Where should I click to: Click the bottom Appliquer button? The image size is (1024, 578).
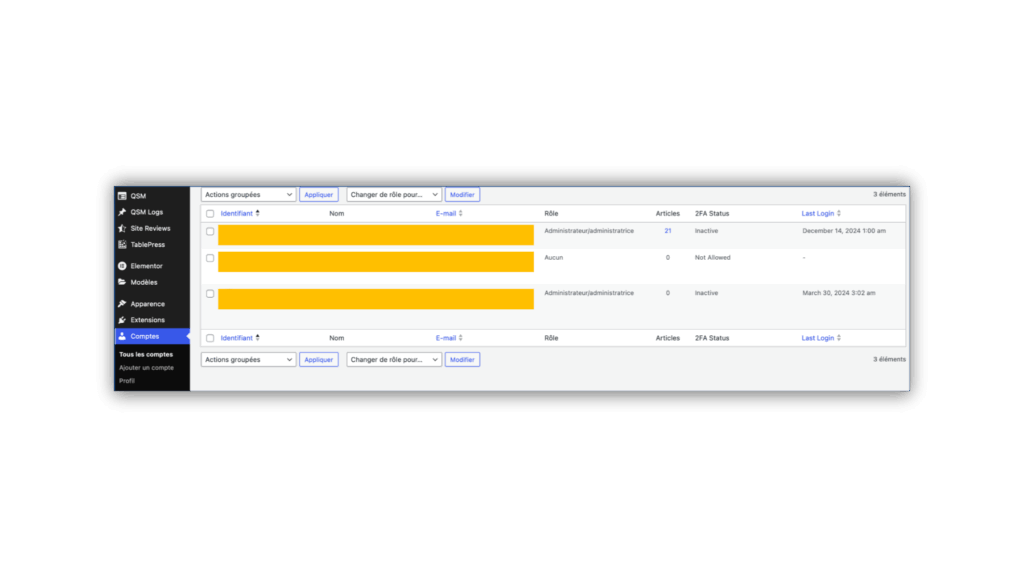[x=319, y=359]
